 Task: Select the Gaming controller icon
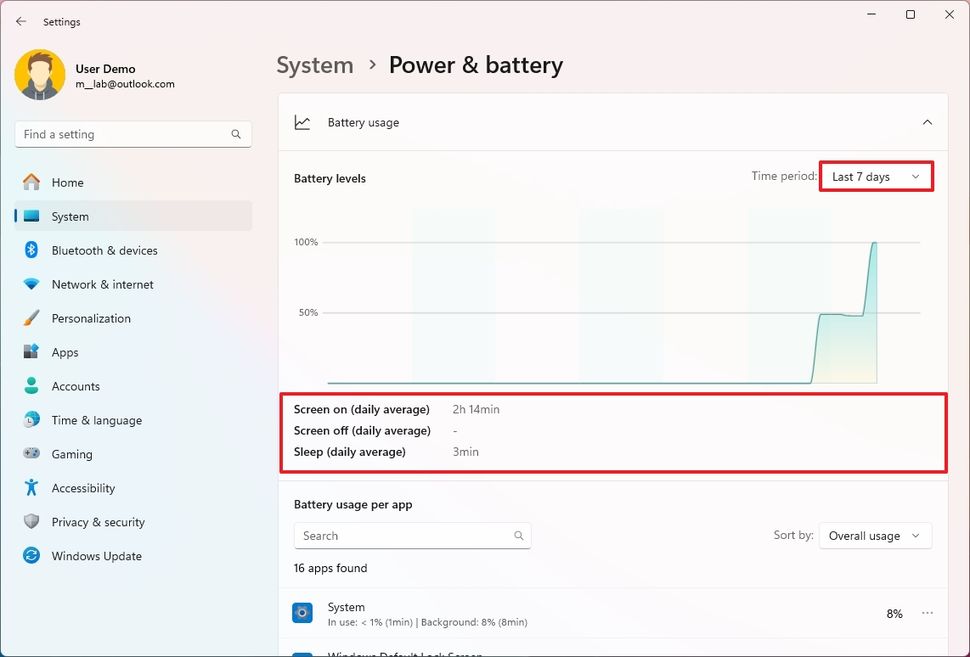tap(30, 454)
